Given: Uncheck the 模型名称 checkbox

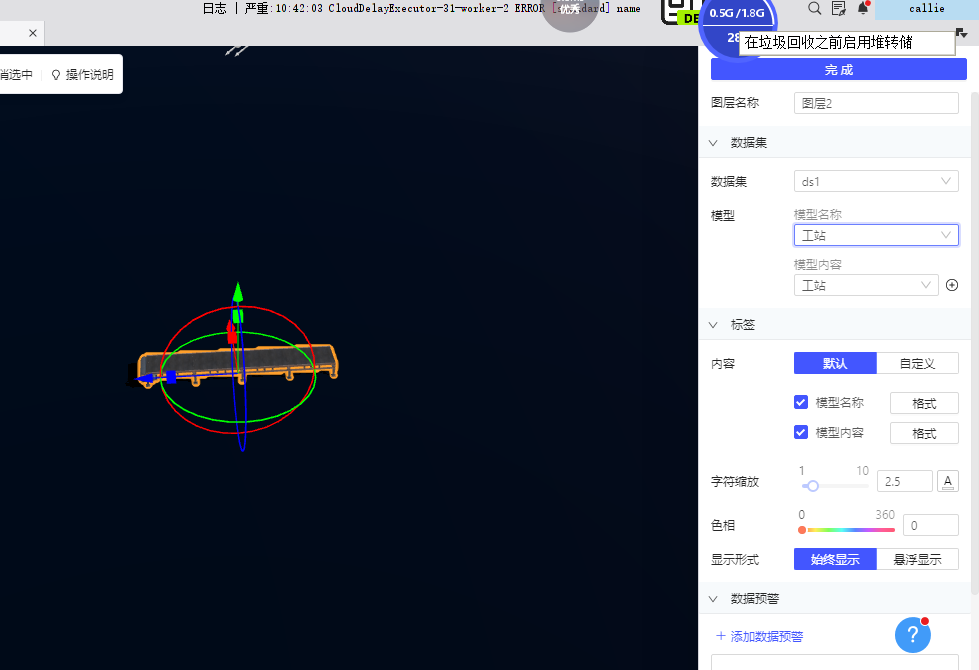Looking at the screenshot, I should [801, 402].
